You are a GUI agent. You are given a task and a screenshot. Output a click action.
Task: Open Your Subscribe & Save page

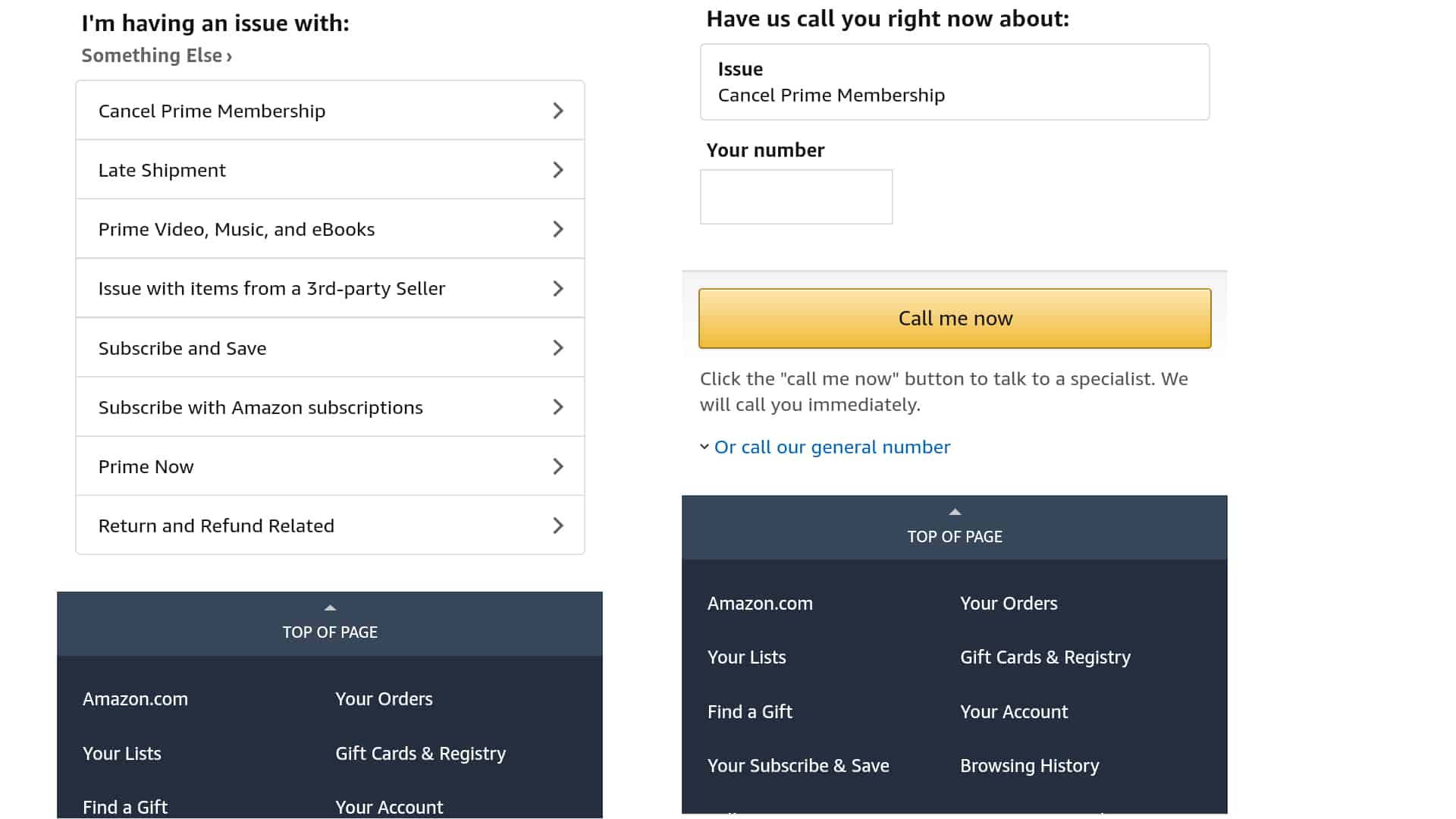coord(798,765)
